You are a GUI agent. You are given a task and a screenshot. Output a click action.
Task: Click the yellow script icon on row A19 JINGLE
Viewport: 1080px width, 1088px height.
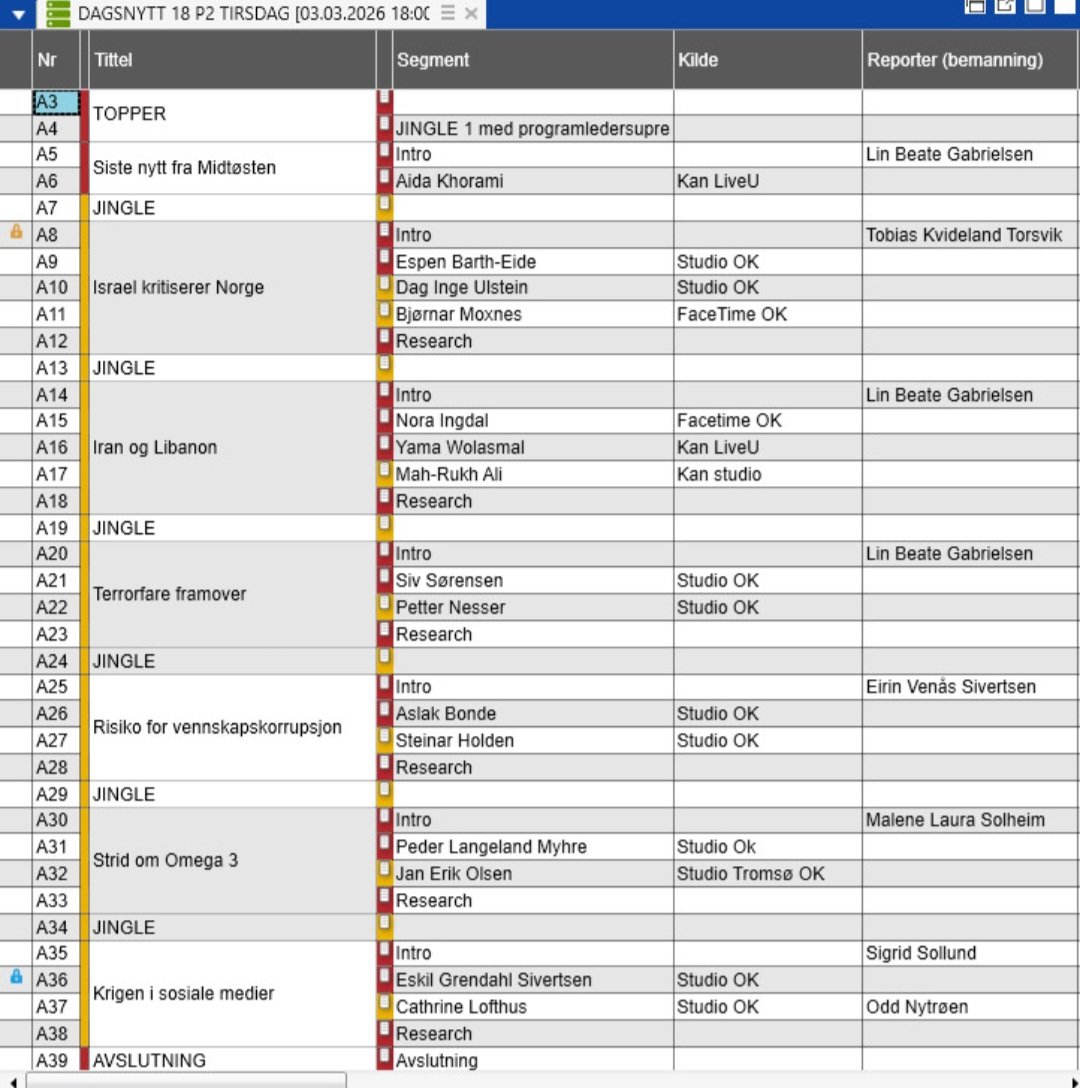(384, 525)
